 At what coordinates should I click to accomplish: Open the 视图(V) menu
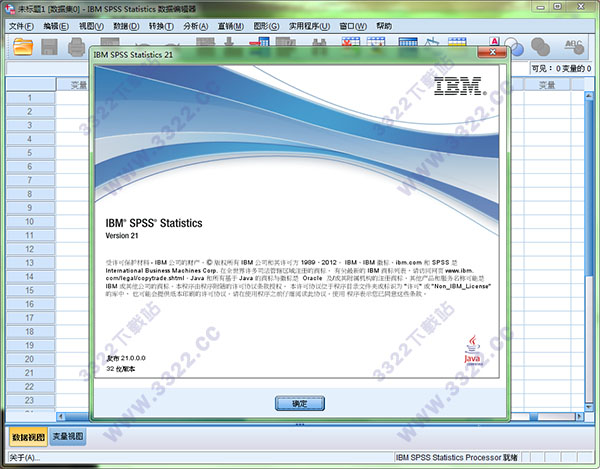pos(91,26)
